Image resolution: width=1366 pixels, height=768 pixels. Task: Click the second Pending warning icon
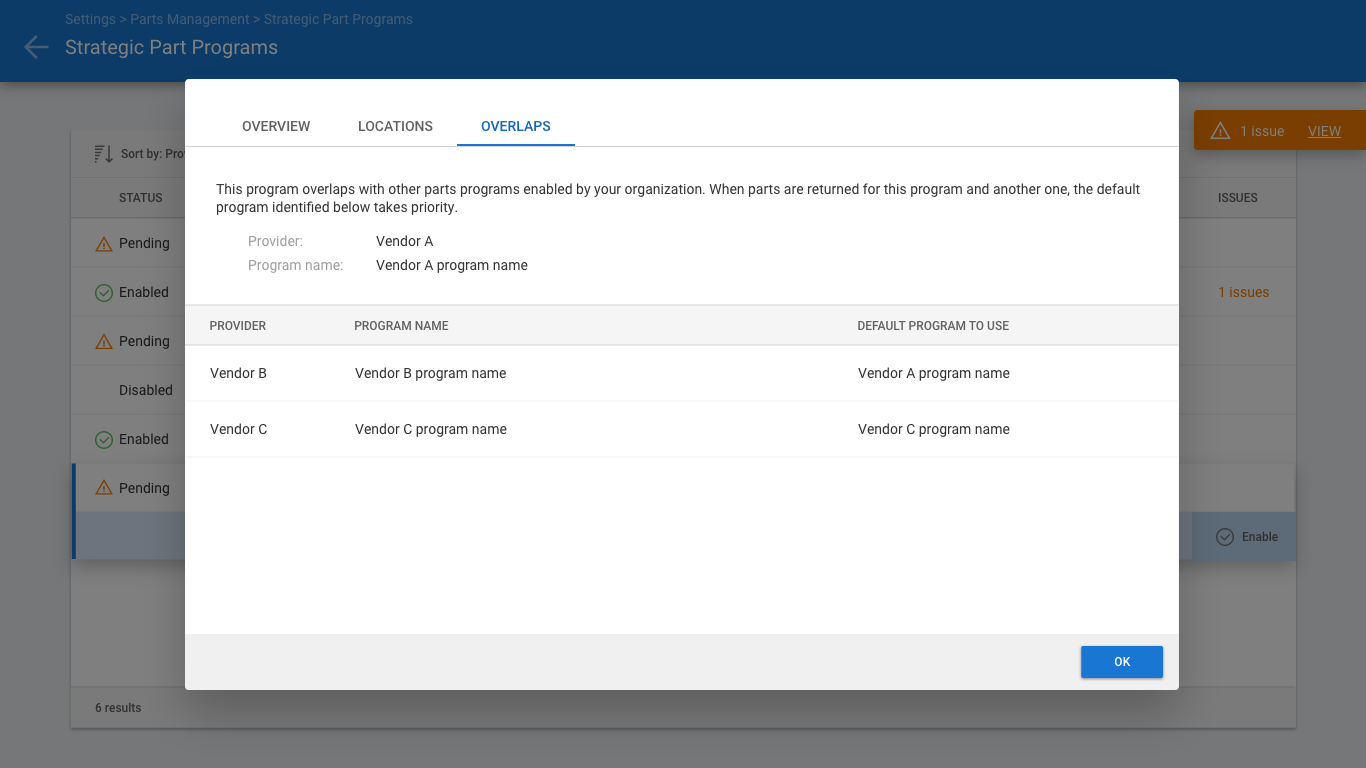click(103, 341)
